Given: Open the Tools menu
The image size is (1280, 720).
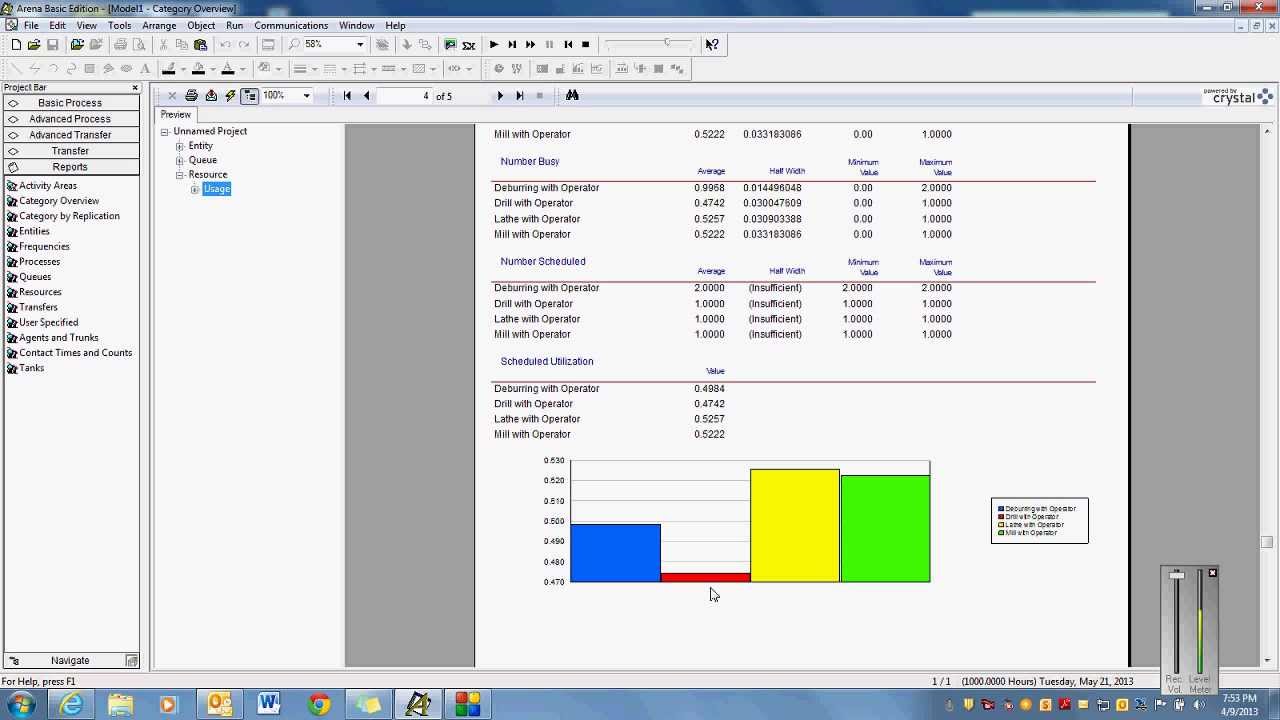Looking at the screenshot, I should (x=119, y=25).
